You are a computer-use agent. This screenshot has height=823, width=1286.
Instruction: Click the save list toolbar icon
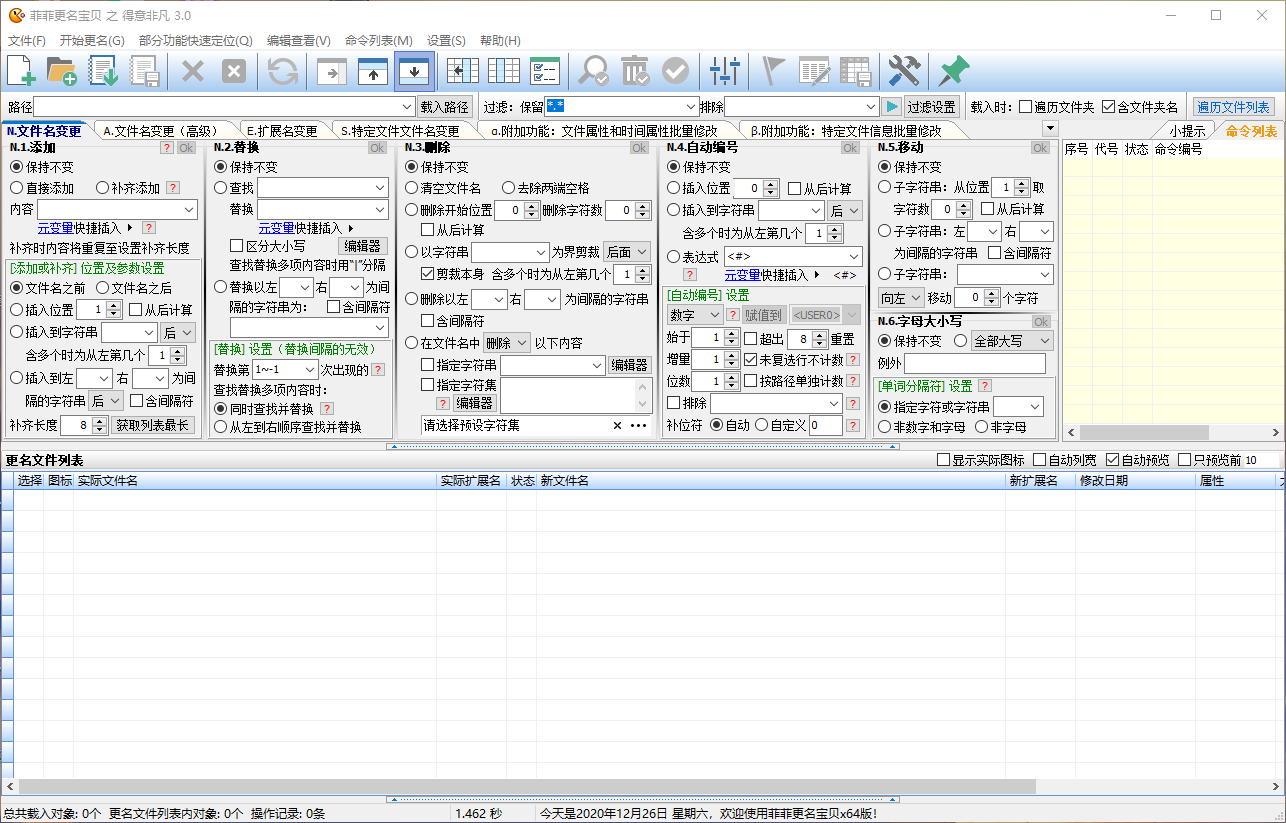[145, 71]
